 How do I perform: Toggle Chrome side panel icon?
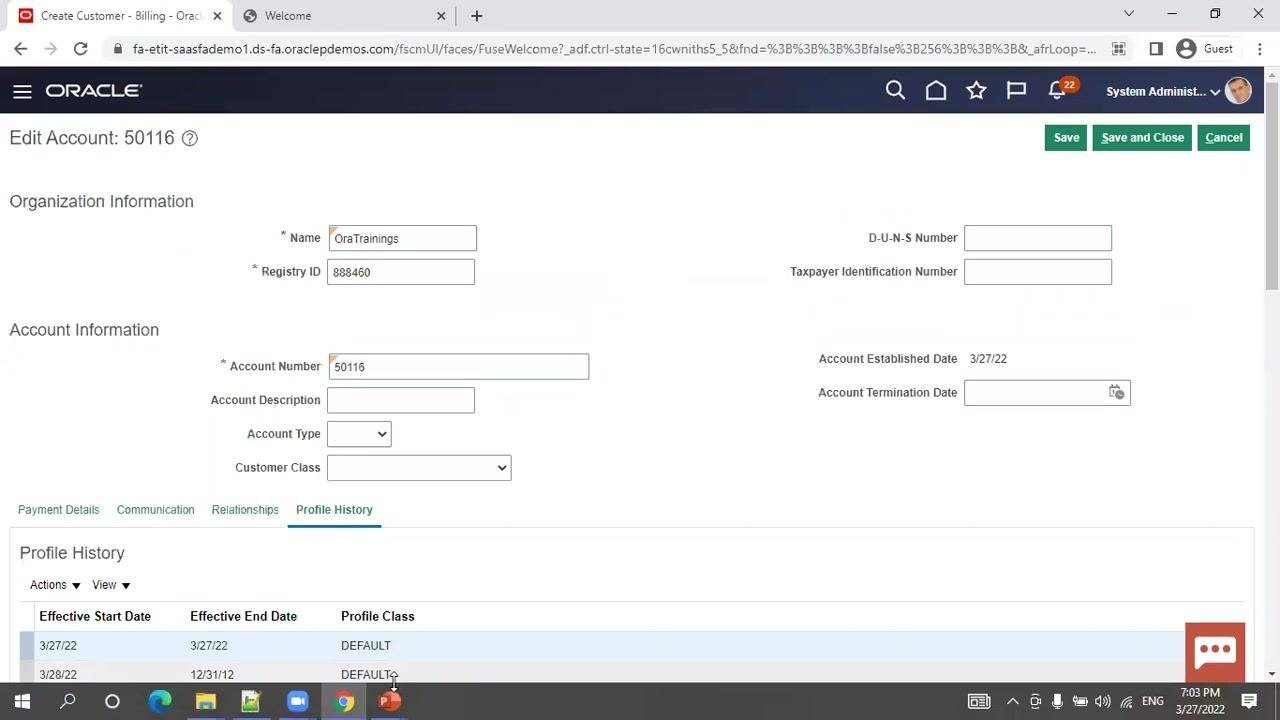coord(1155,48)
